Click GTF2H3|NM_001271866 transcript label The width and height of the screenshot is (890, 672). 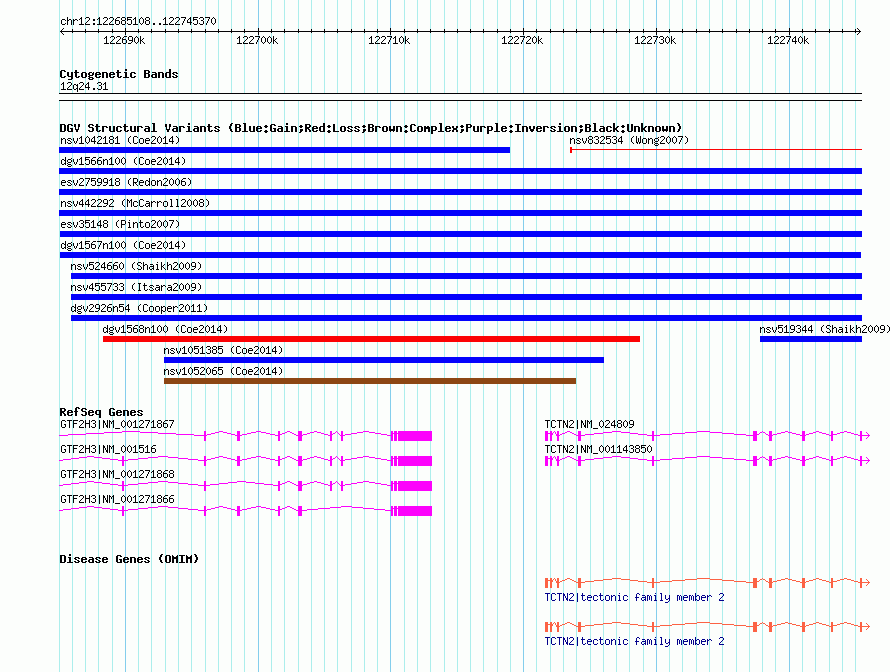117,499
